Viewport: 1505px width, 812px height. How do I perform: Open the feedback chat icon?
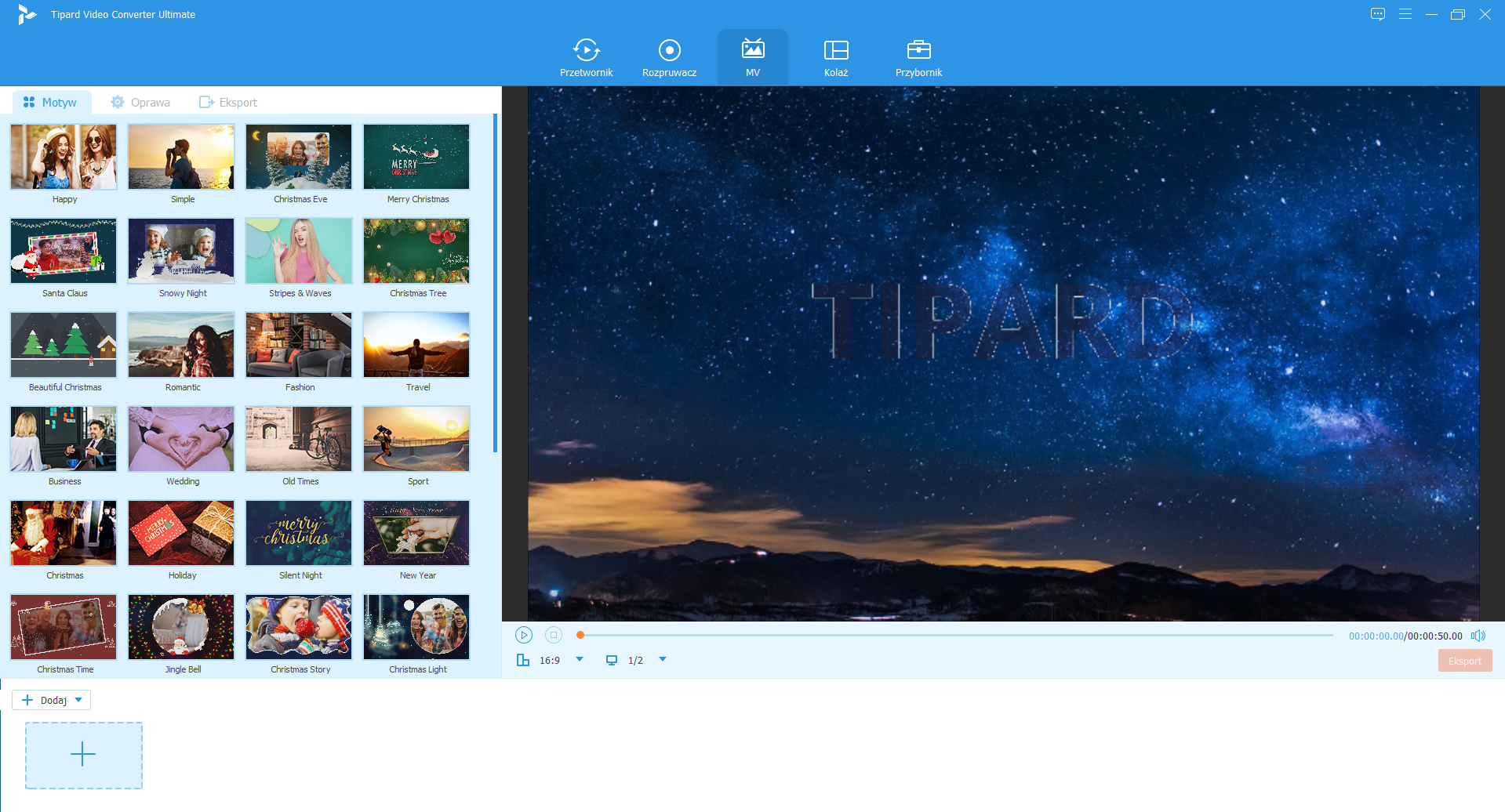[1378, 14]
